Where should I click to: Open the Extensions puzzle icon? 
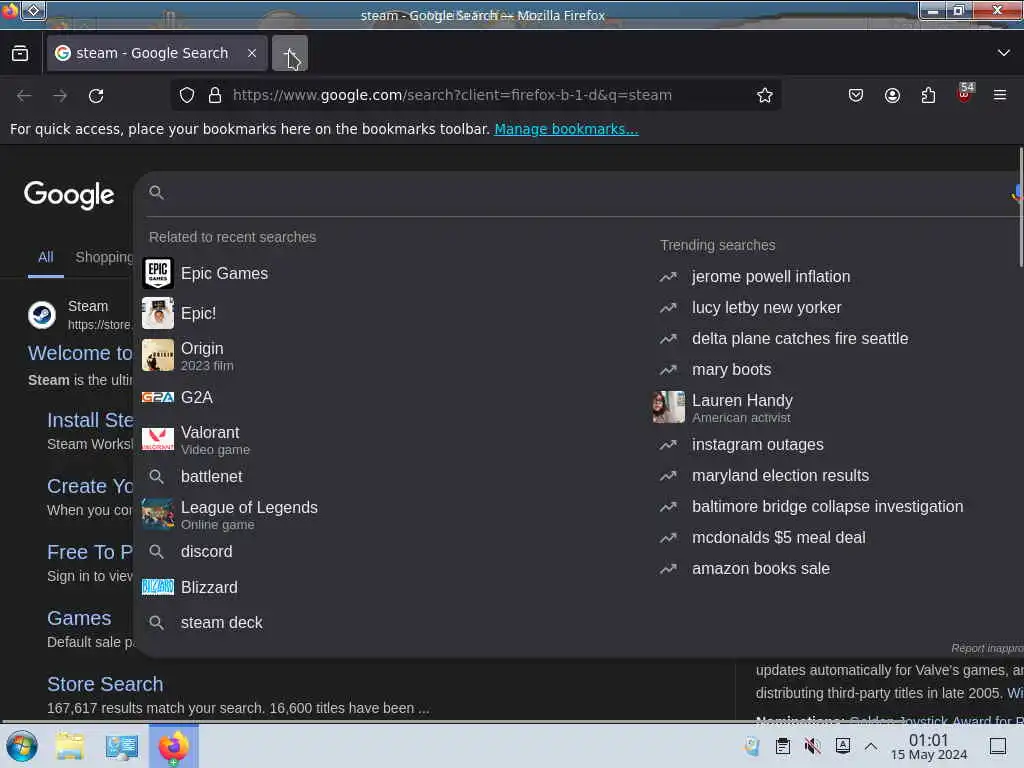coord(928,95)
